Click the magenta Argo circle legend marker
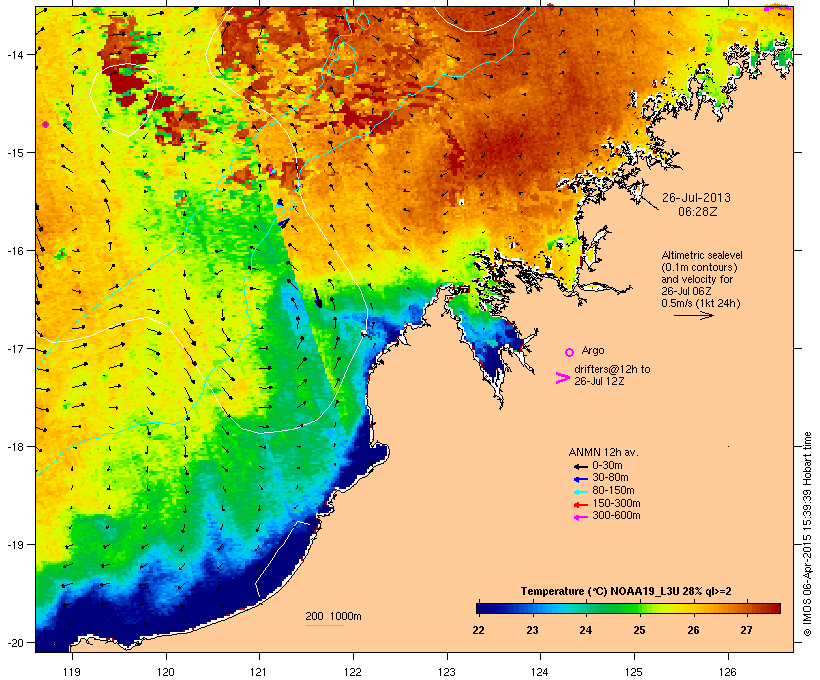 (x=570, y=352)
